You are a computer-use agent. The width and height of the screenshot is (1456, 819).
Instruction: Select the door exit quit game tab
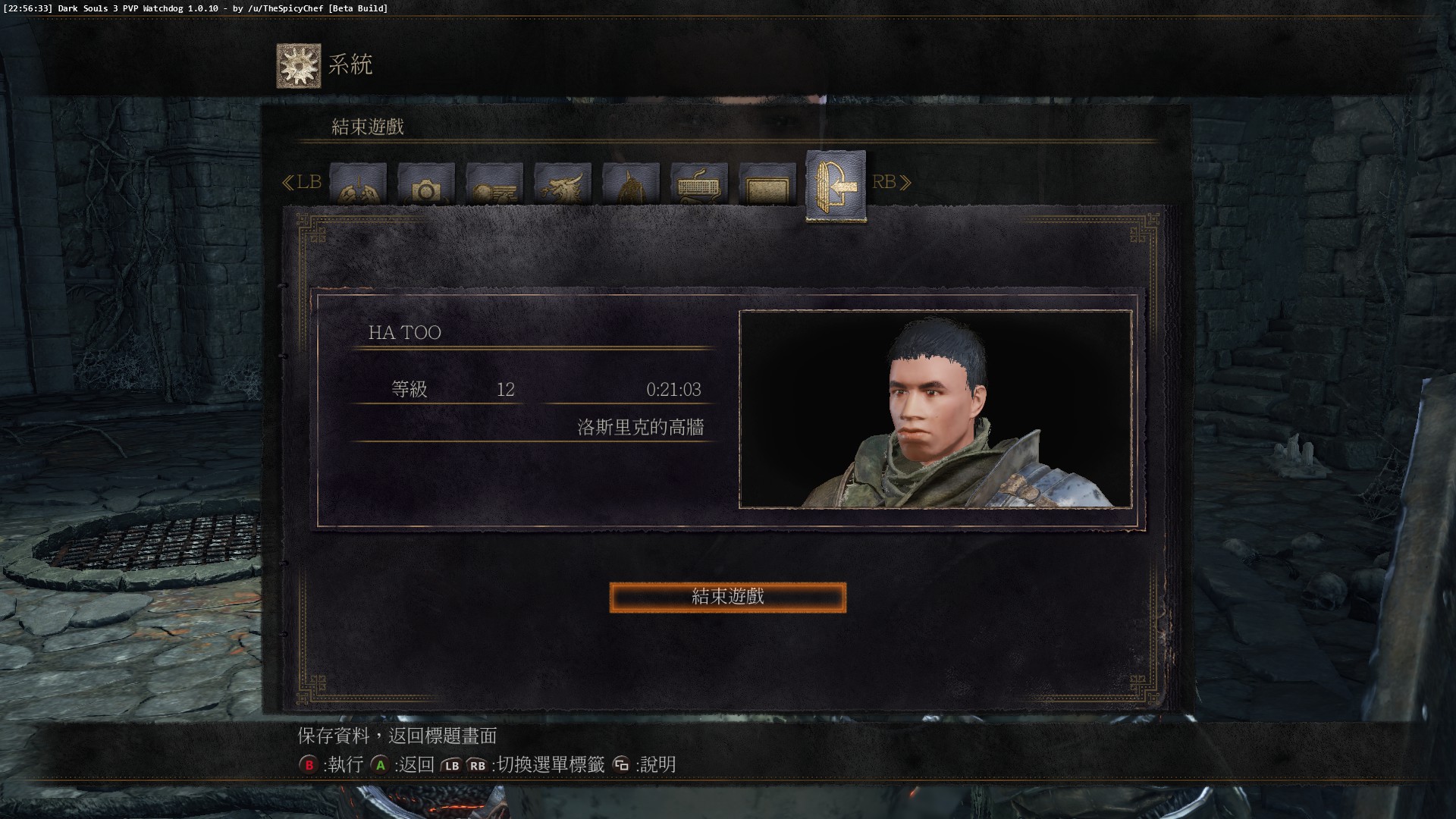pyautogui.click(x=836, y=186)
